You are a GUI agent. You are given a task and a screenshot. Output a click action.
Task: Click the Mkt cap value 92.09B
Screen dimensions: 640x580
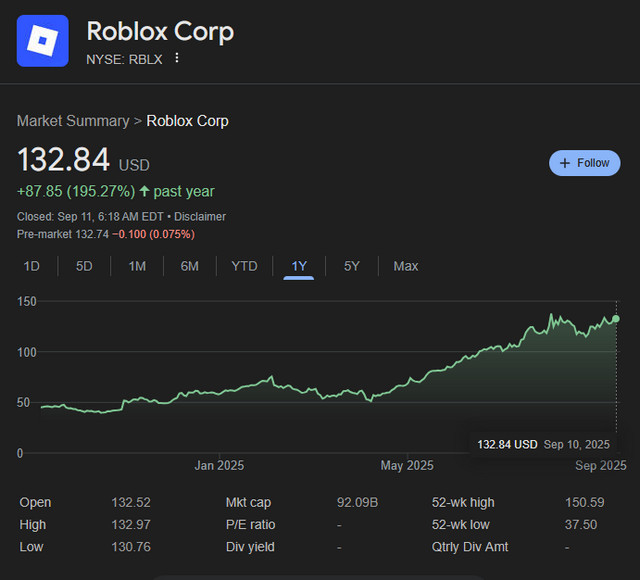[x=358, y=502]
